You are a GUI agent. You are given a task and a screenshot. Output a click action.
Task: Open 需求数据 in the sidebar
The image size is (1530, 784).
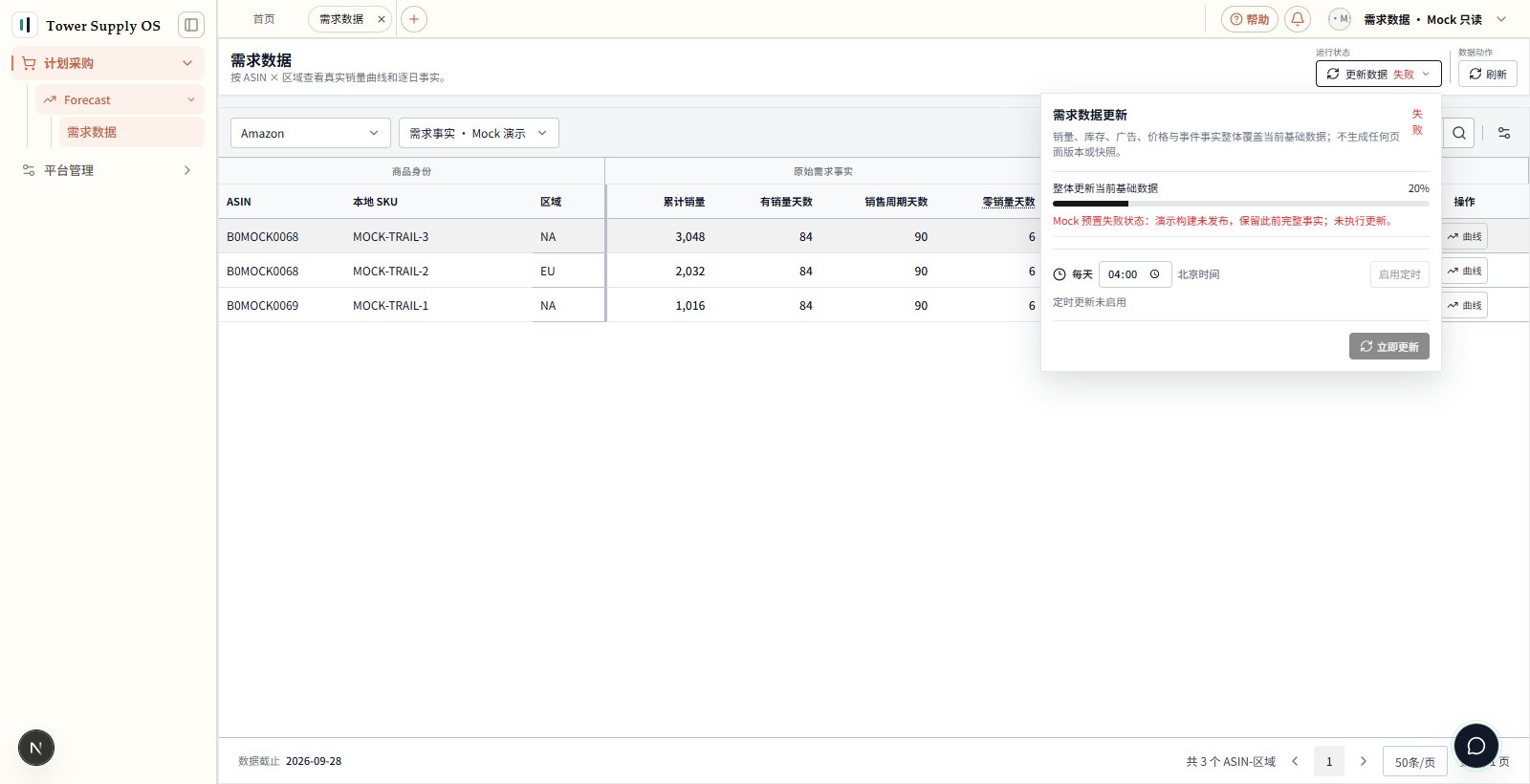coord(132,132)
